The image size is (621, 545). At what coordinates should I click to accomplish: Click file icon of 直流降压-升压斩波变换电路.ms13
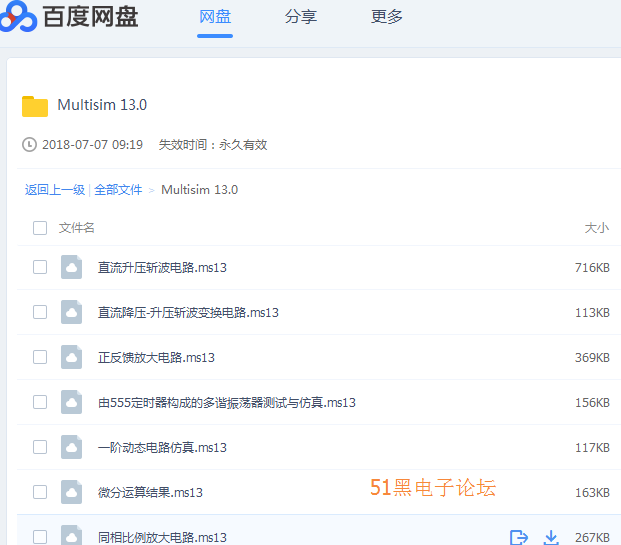tap(71, 312)
